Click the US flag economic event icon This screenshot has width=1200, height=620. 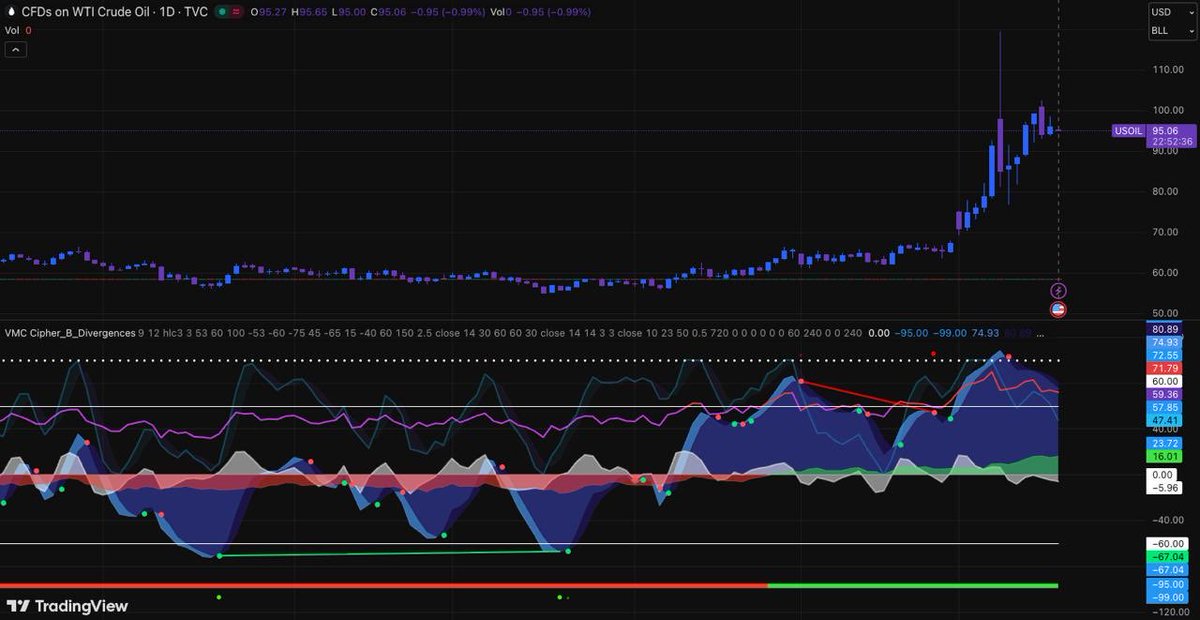(x=1059, y=309)
